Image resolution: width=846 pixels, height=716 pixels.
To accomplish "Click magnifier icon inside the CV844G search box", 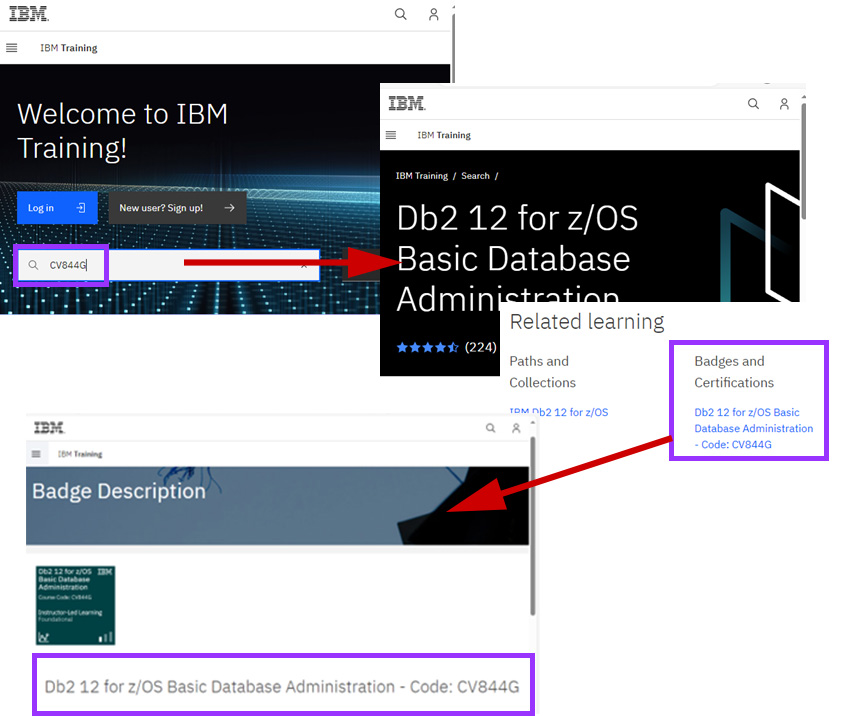I will [33, 265].
